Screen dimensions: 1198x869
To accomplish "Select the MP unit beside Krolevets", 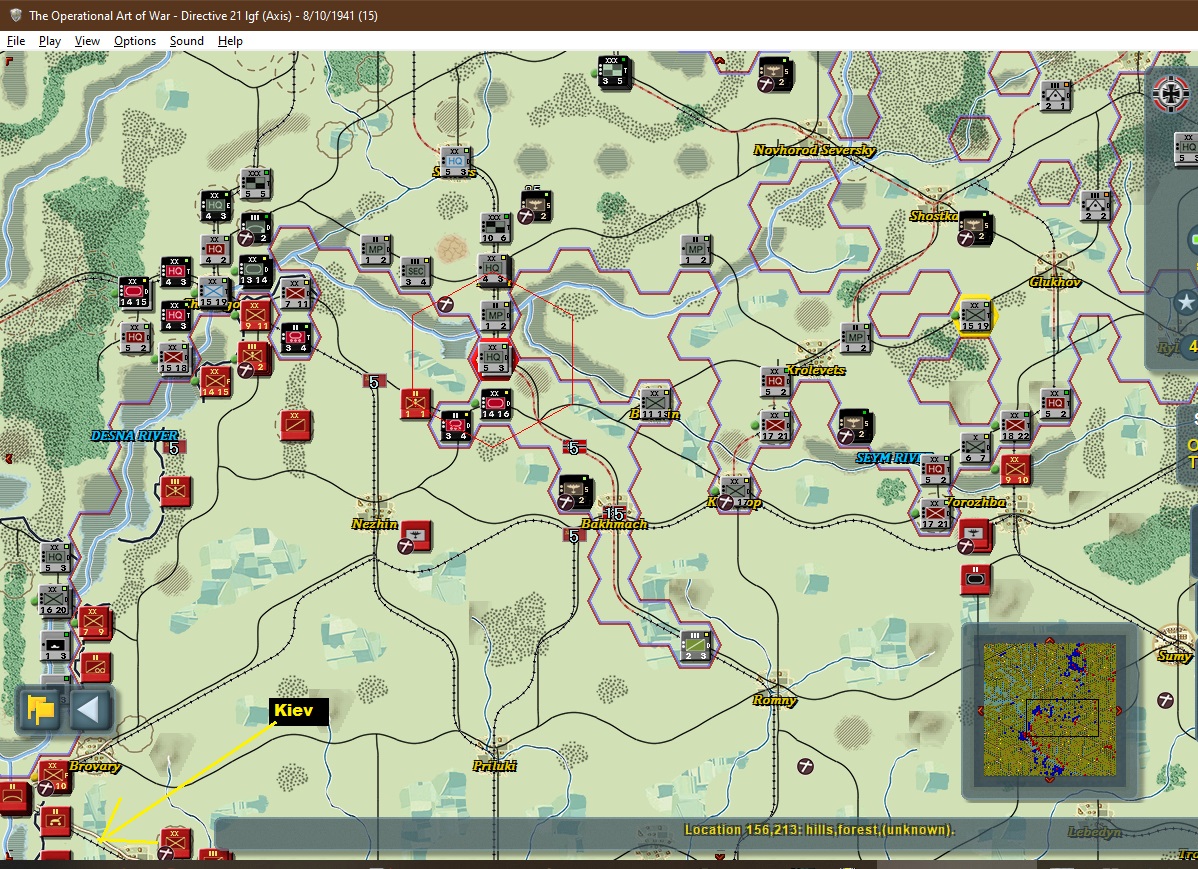I will [x=856, y=338].
